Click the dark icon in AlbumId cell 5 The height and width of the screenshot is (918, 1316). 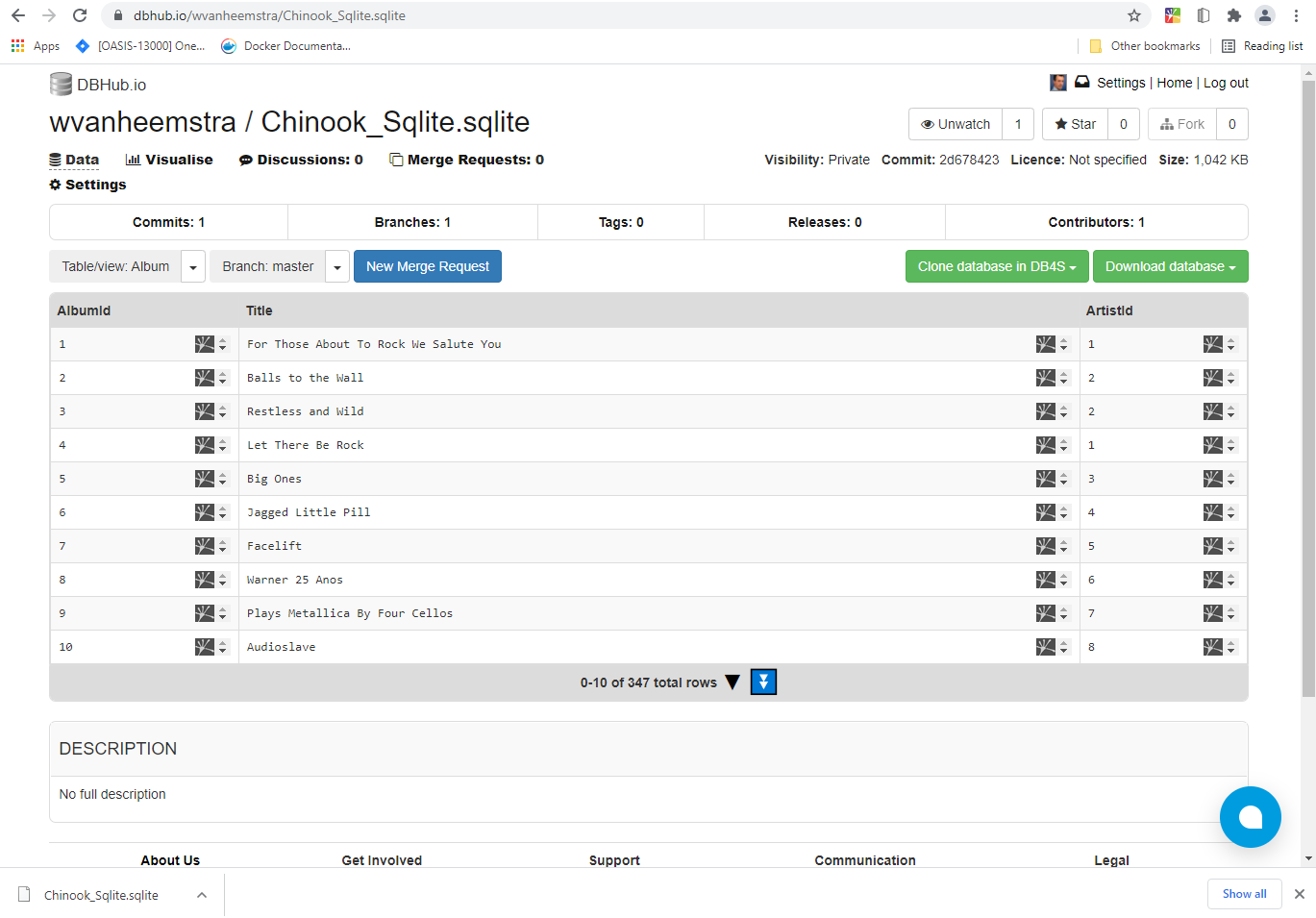pos(205,479)
